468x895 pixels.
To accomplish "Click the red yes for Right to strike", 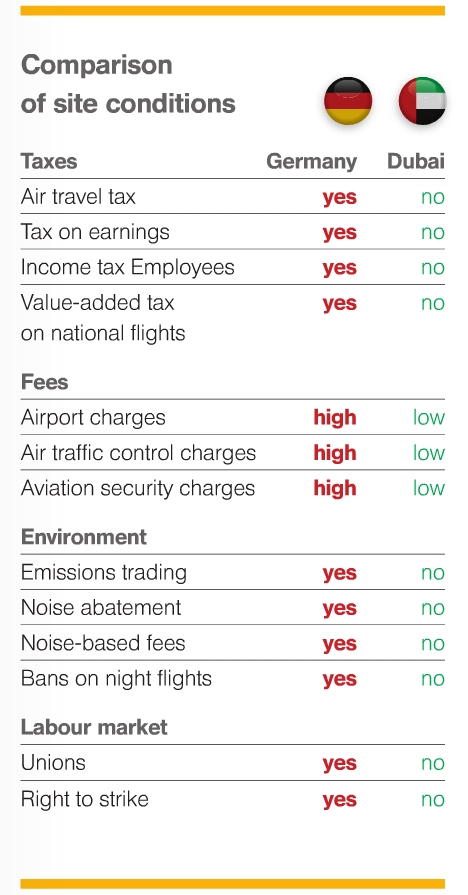I will [340, 800].
